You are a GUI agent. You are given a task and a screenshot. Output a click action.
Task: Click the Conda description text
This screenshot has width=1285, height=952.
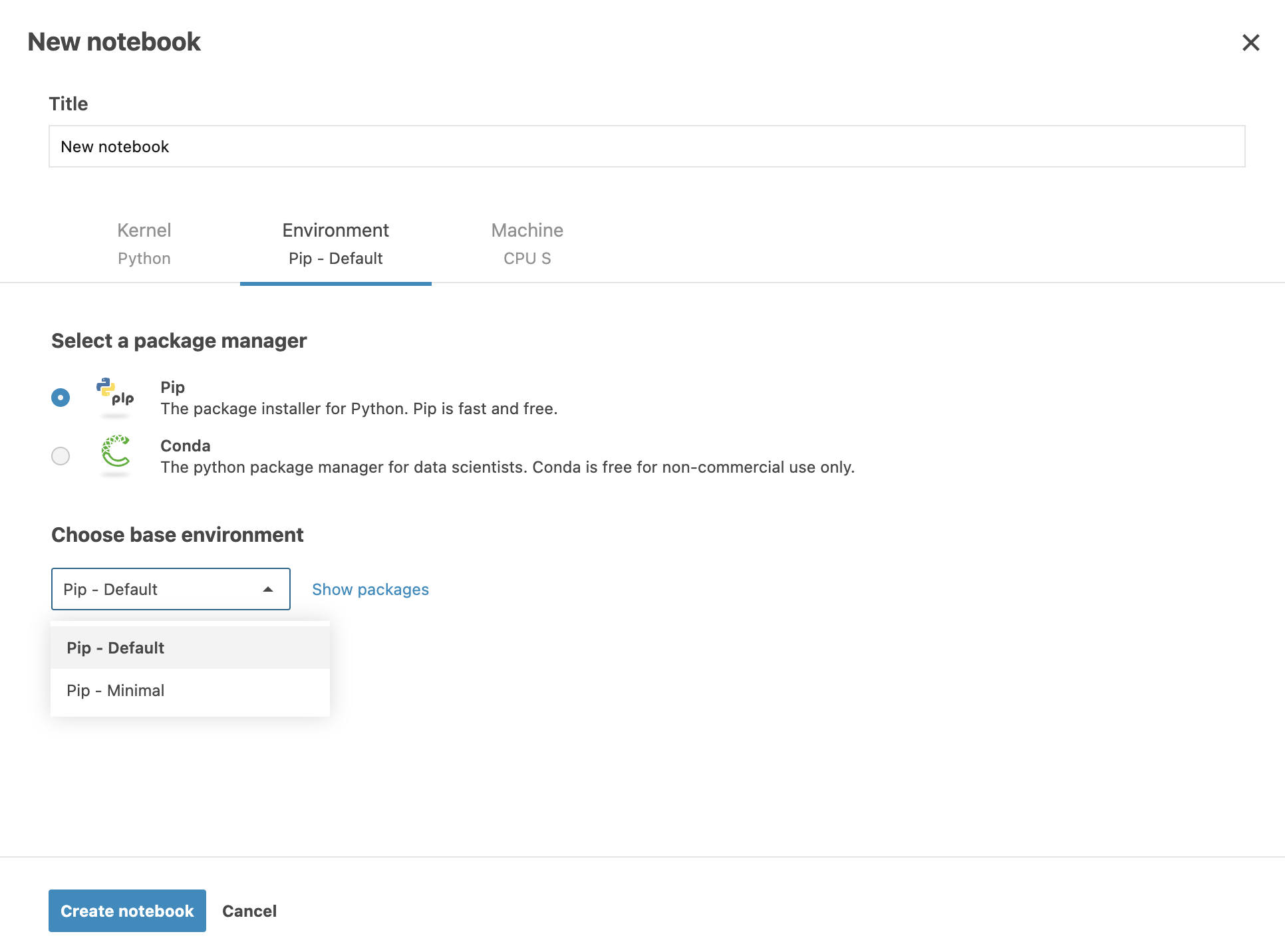point(507,467)
